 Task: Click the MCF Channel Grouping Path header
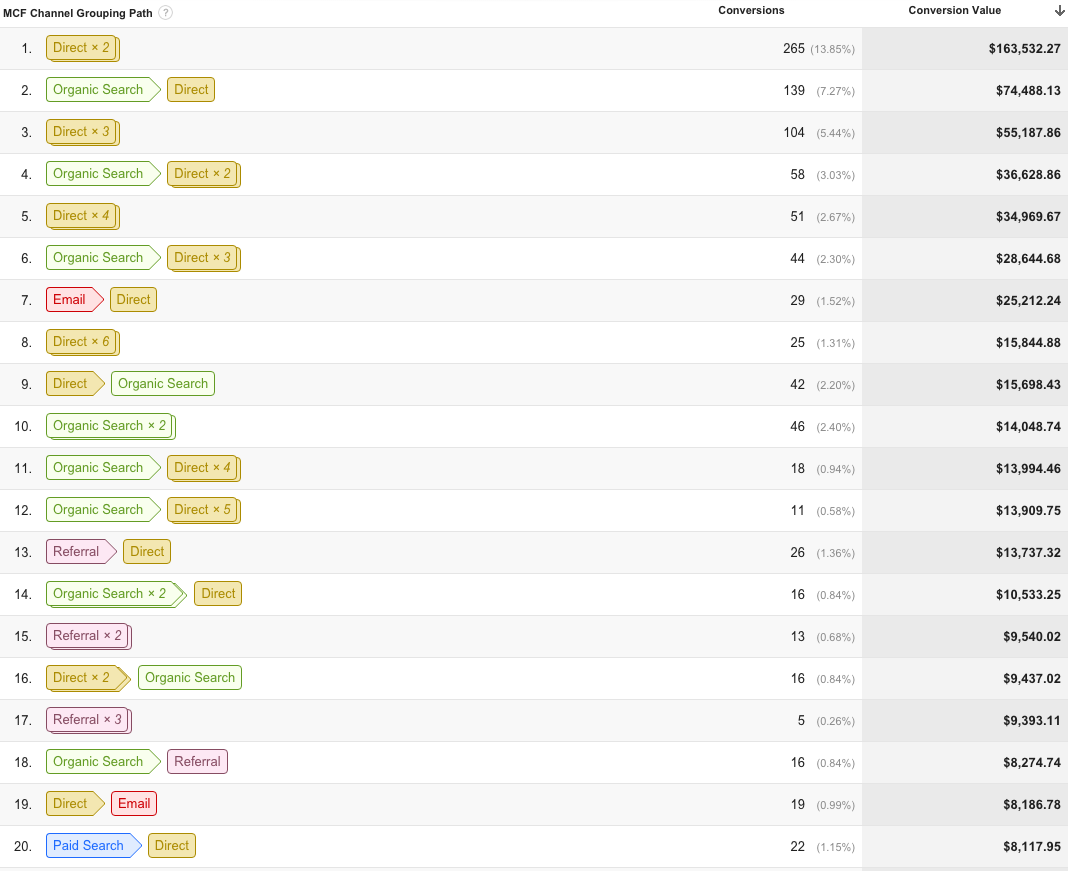78,13
